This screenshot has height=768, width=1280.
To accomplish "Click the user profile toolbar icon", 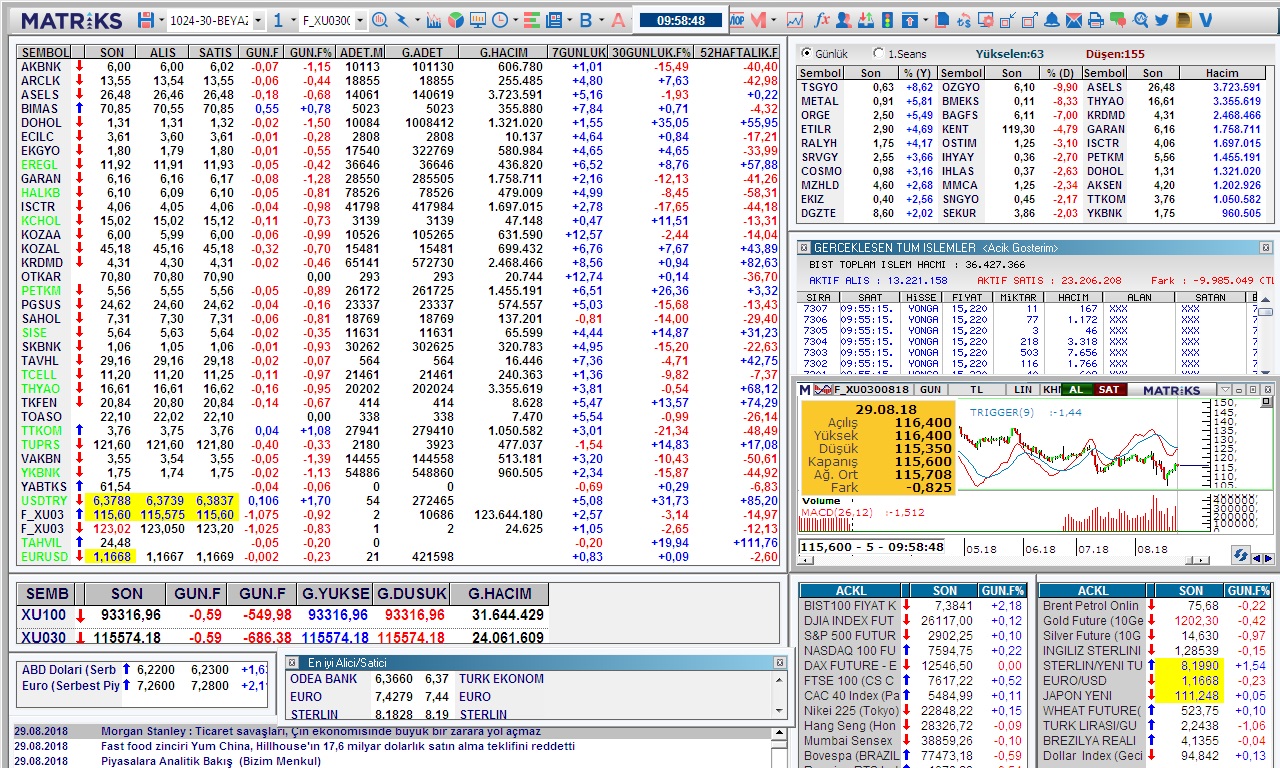I will pyautogui.click(x=844, y=20).
